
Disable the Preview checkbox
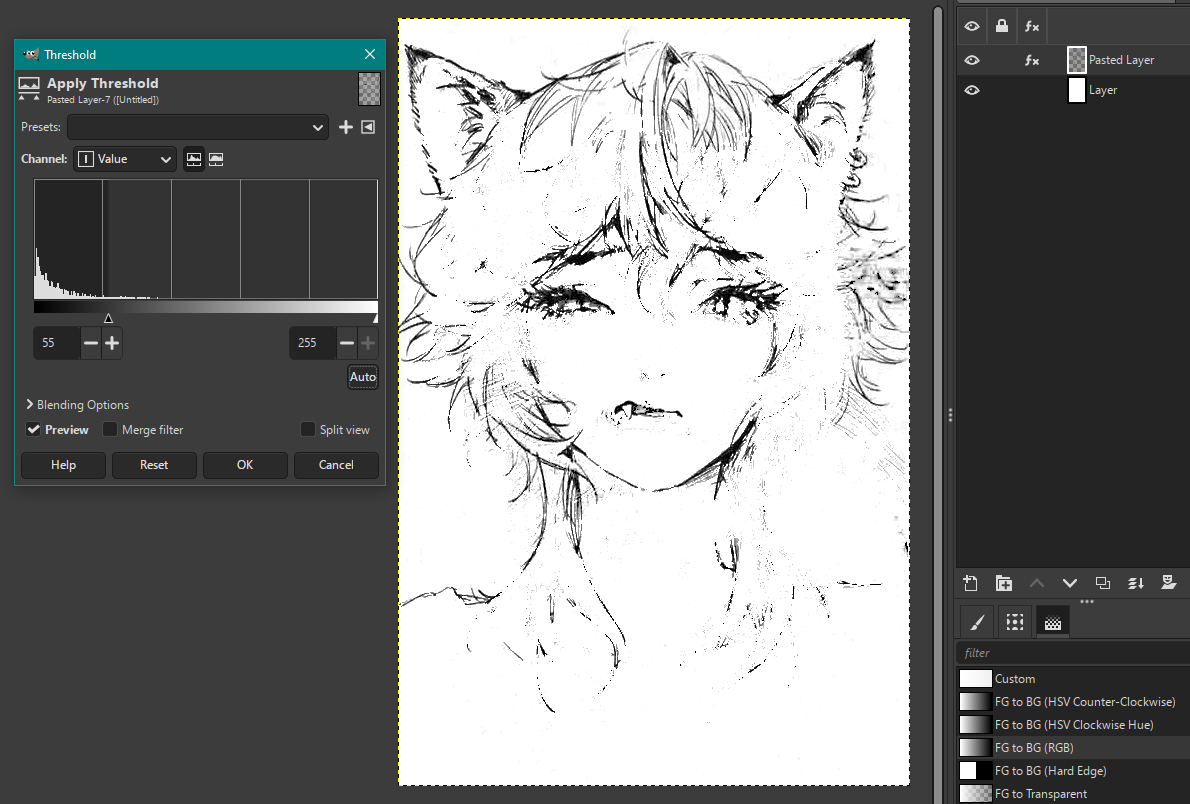pos(33,430)
